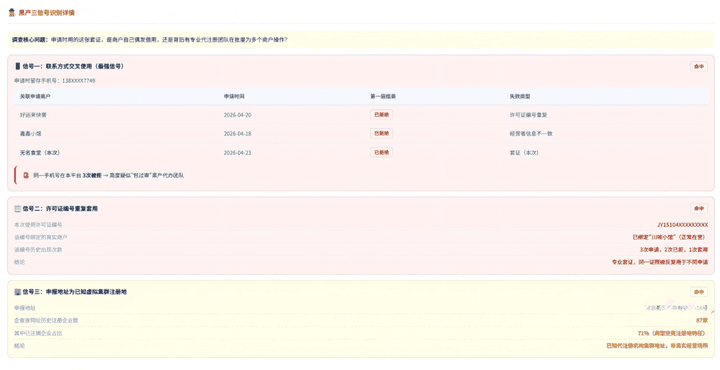
Task: Click the 关联申请商户 column header
Action: (35, 96)
